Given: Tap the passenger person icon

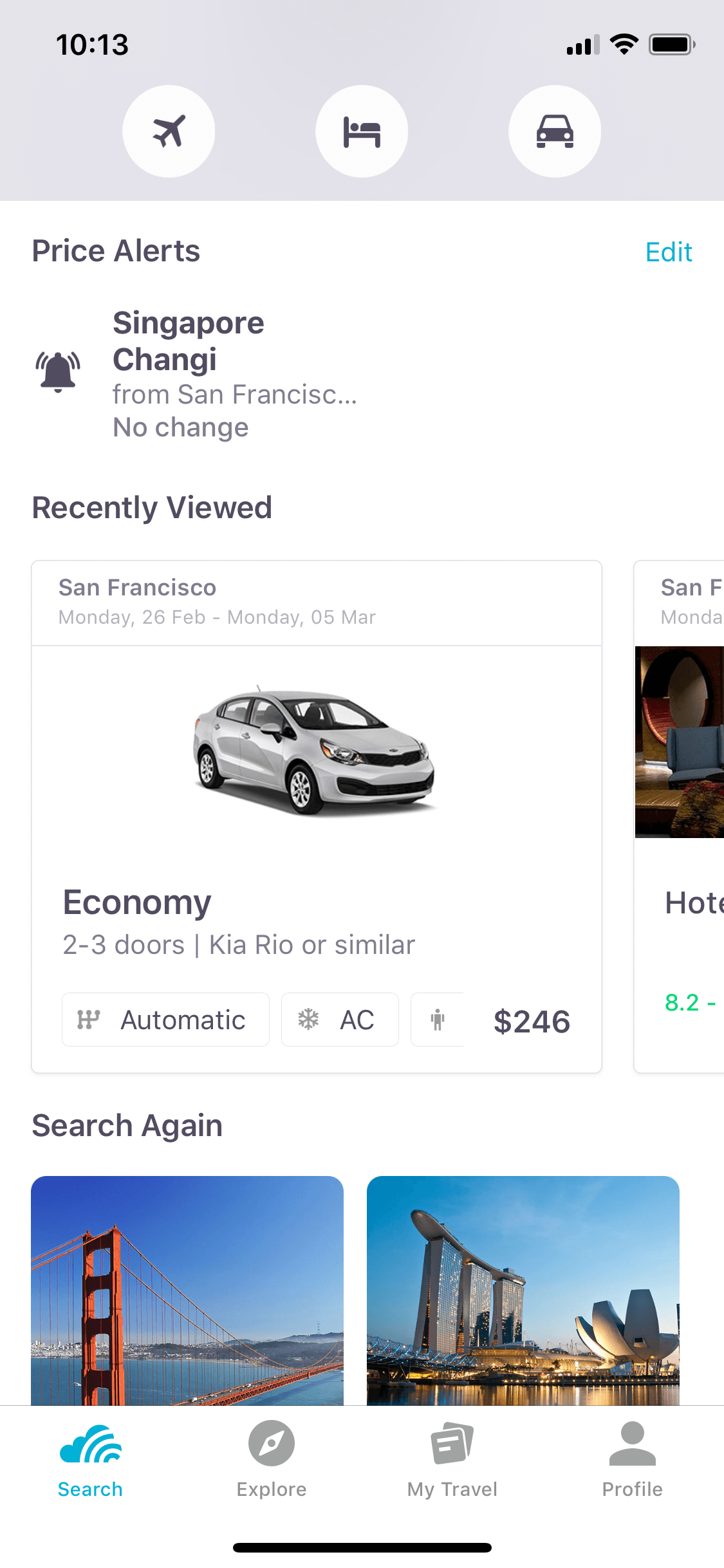Looking at the screenshot, I should (438, 1020).
